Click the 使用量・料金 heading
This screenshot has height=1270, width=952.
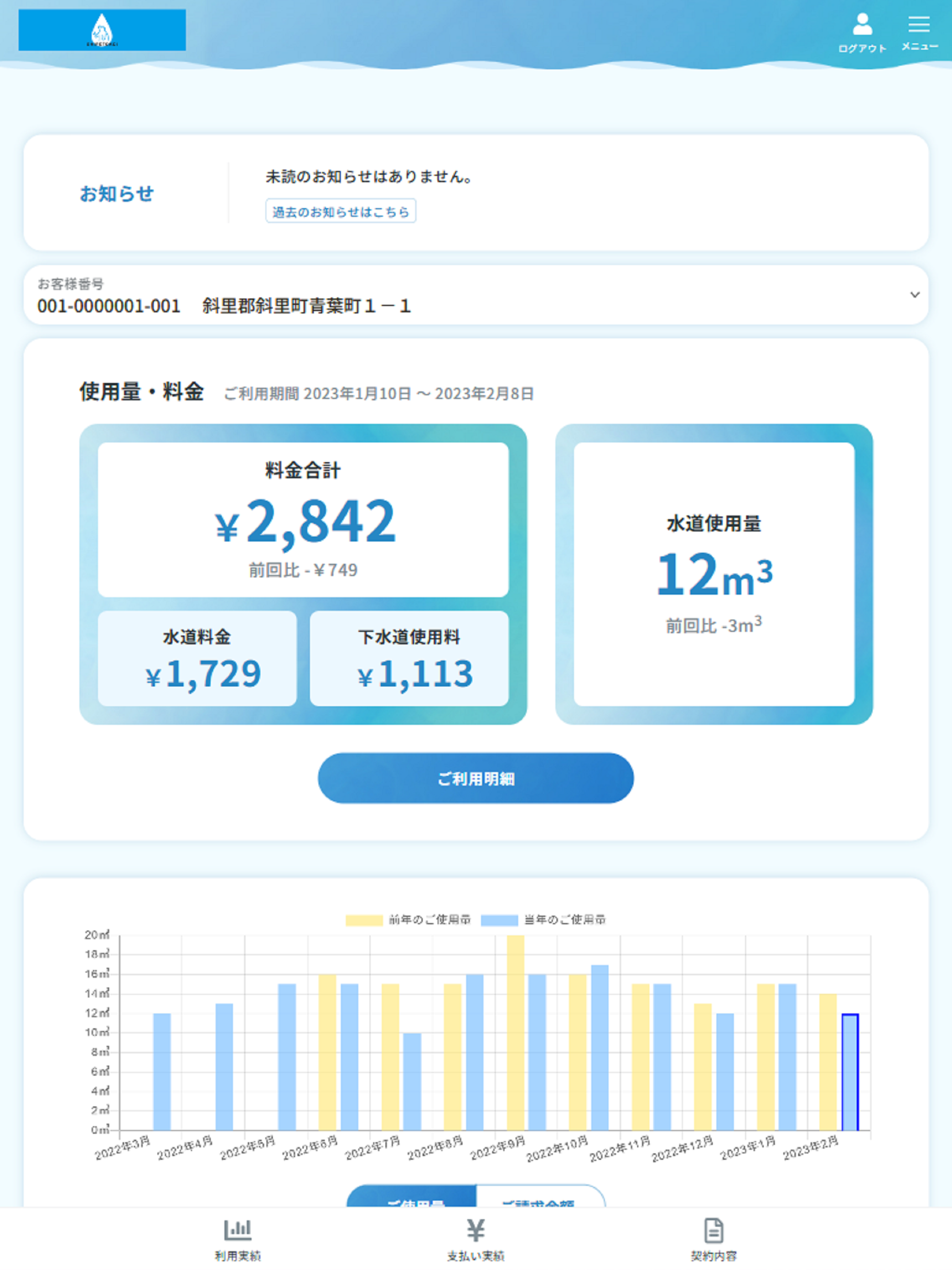tap(142, 391)
